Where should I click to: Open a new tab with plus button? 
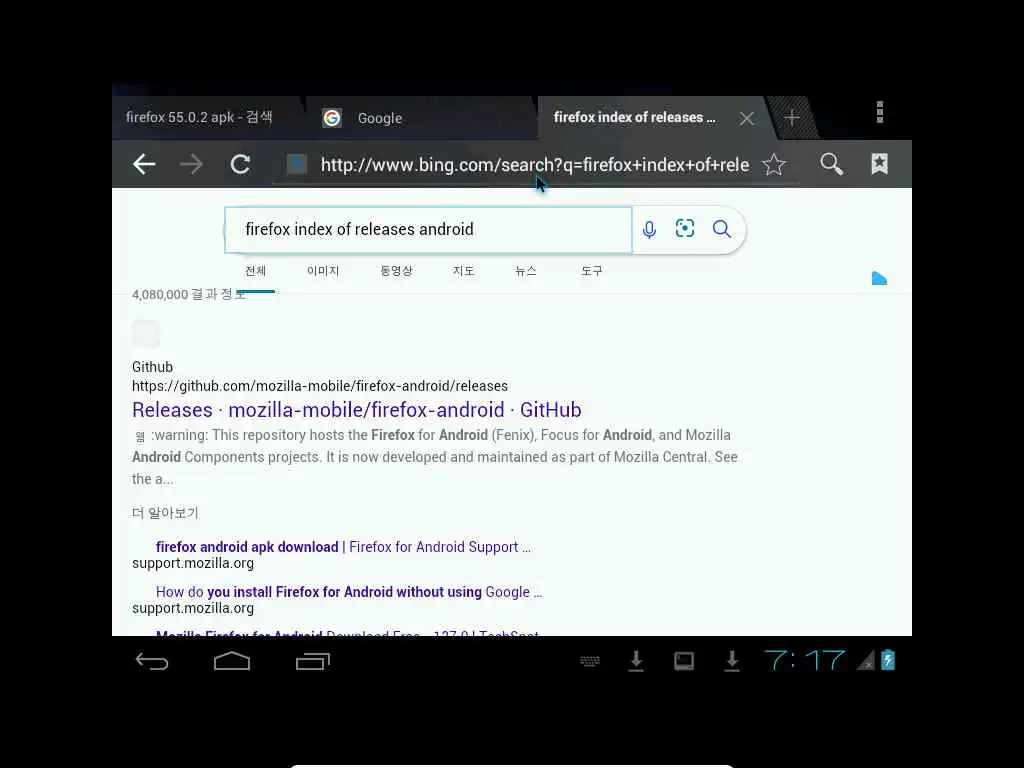pos(792,118)
